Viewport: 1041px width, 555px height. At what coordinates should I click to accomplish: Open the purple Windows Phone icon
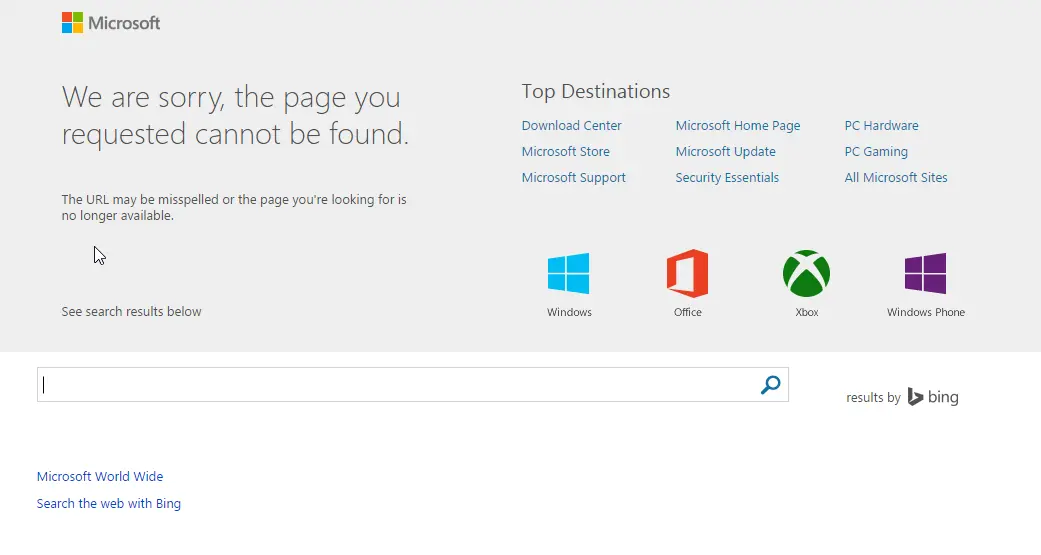pos(925,274)
